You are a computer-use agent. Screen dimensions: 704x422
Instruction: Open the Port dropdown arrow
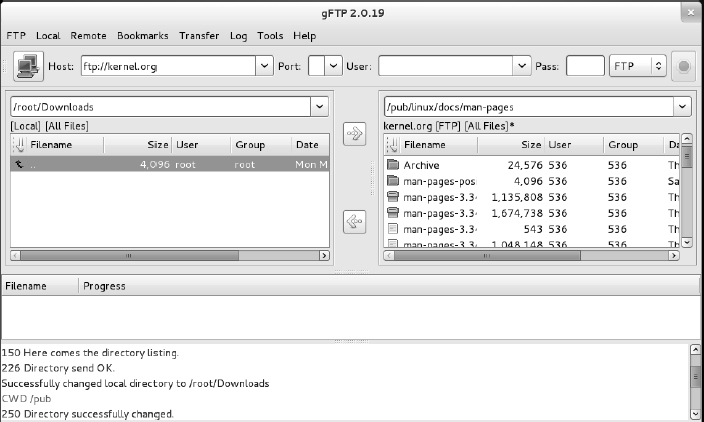pos(333,66)
